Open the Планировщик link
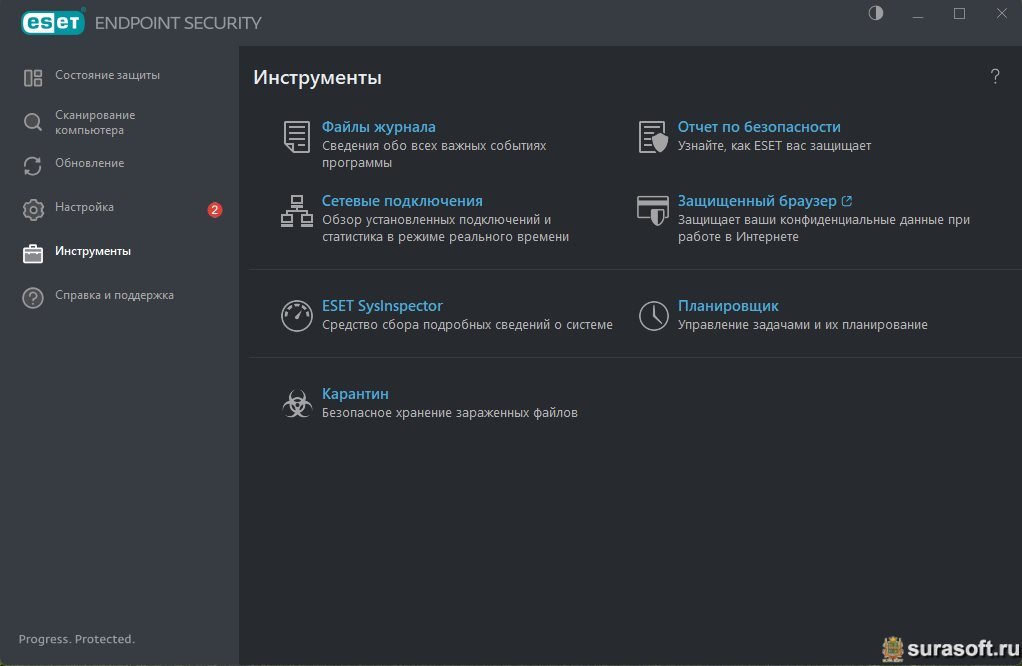 coord(728,306)
